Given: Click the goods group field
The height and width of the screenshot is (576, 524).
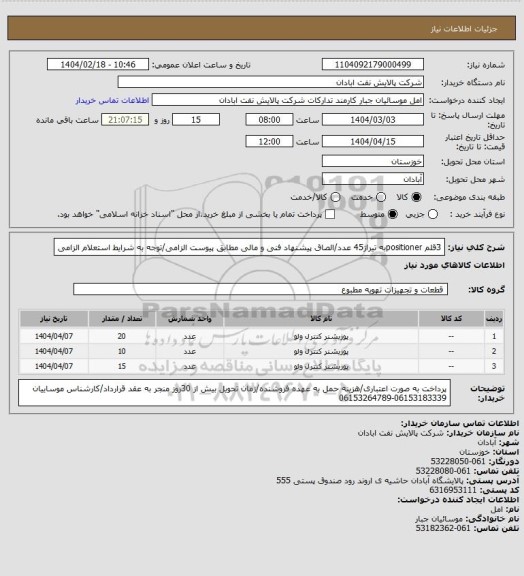Looking at the screenshot, I should click(260, 289).
